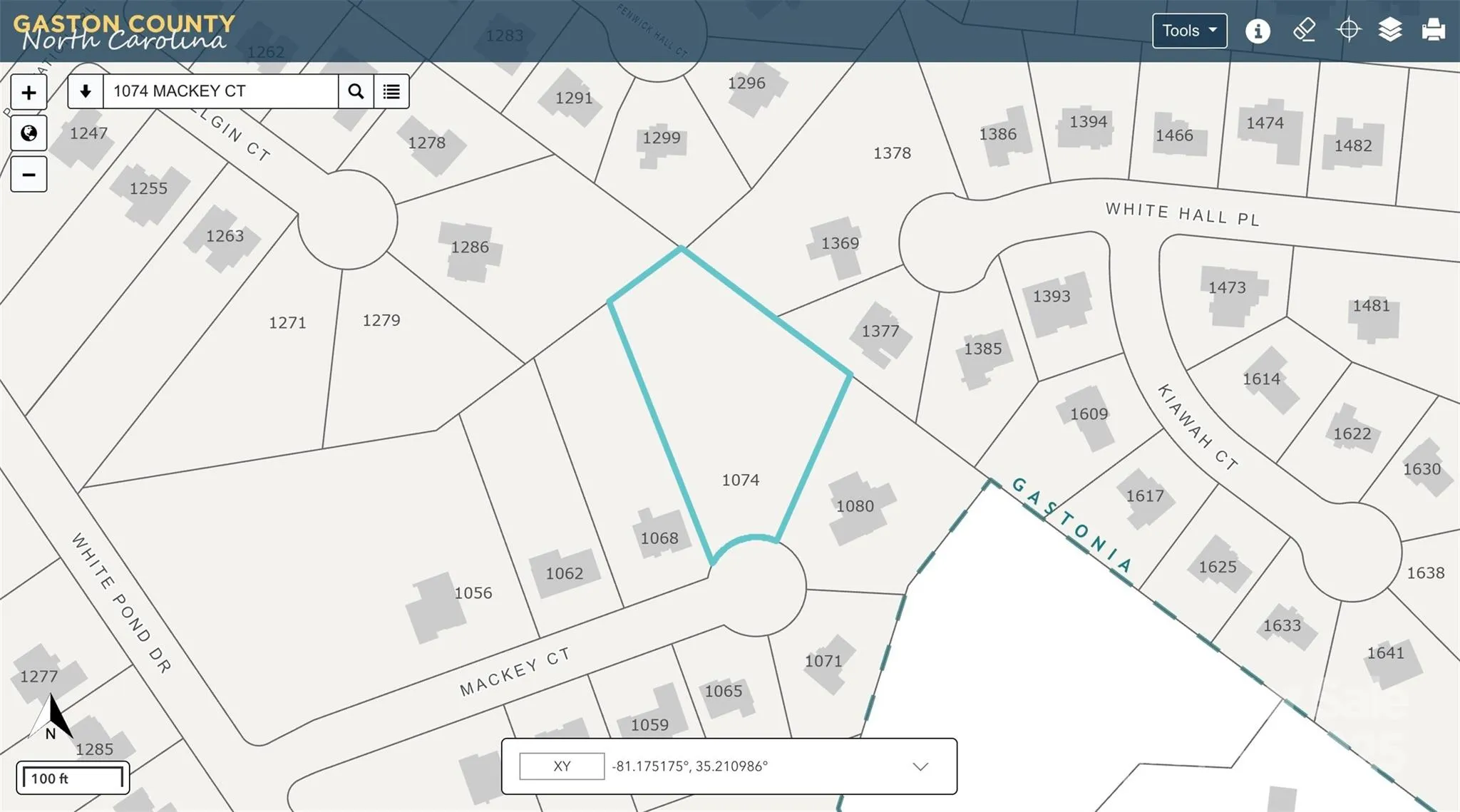Zoom out with the minus button

coord(29,175)
